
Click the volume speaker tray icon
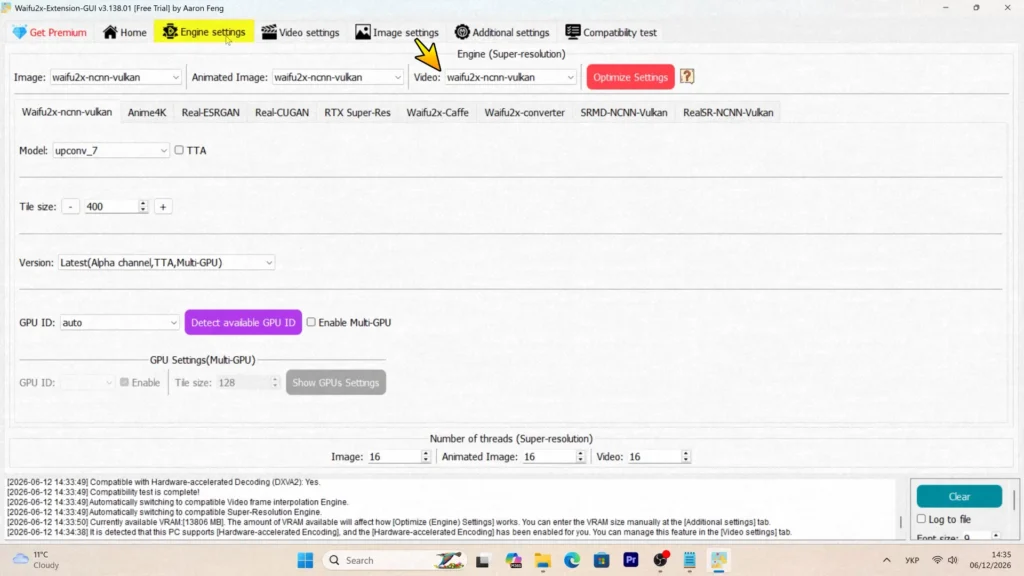(953, 560)
